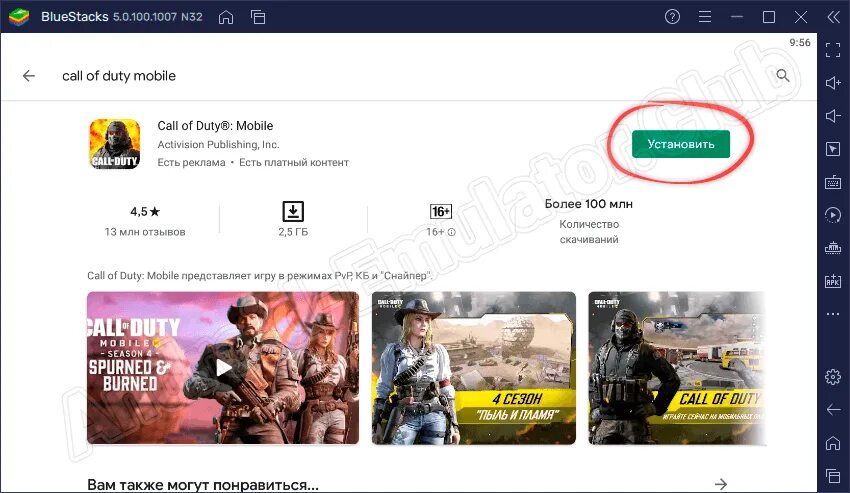The height and width of the screenshot is (493, 850).
Task: Open recent apps icon in sidebar
Action: click(833, 476)
